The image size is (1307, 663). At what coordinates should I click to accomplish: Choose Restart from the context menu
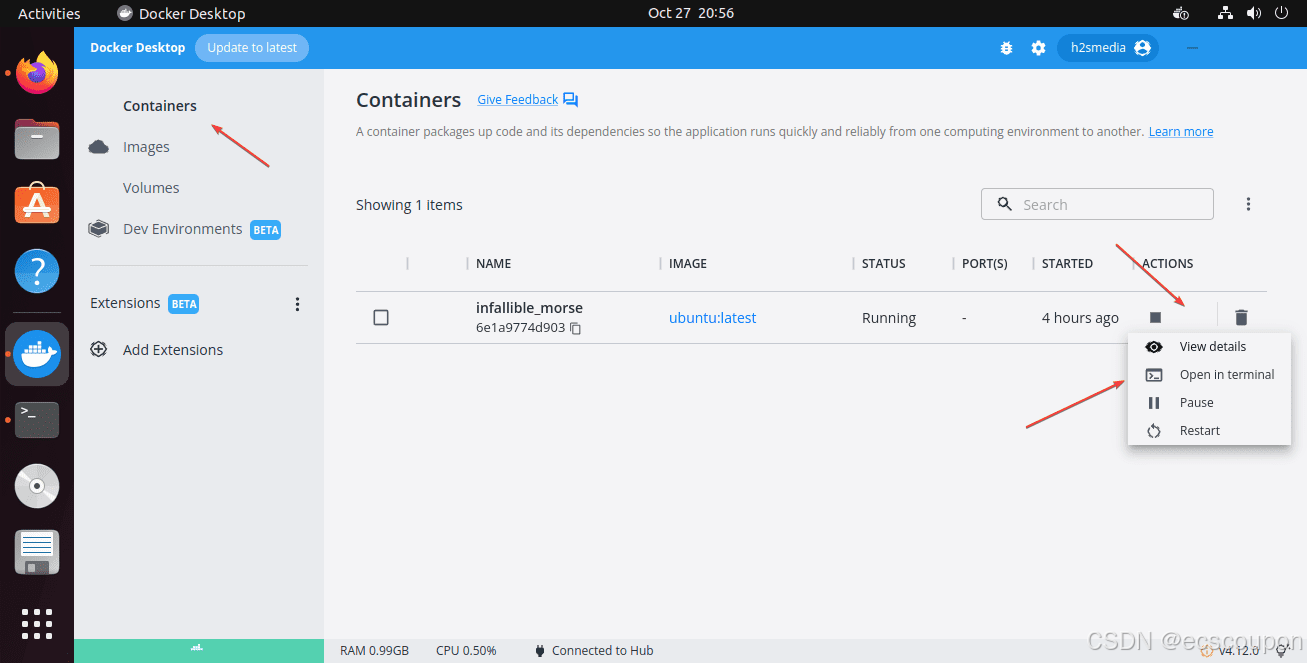[x=1209, y=431]
